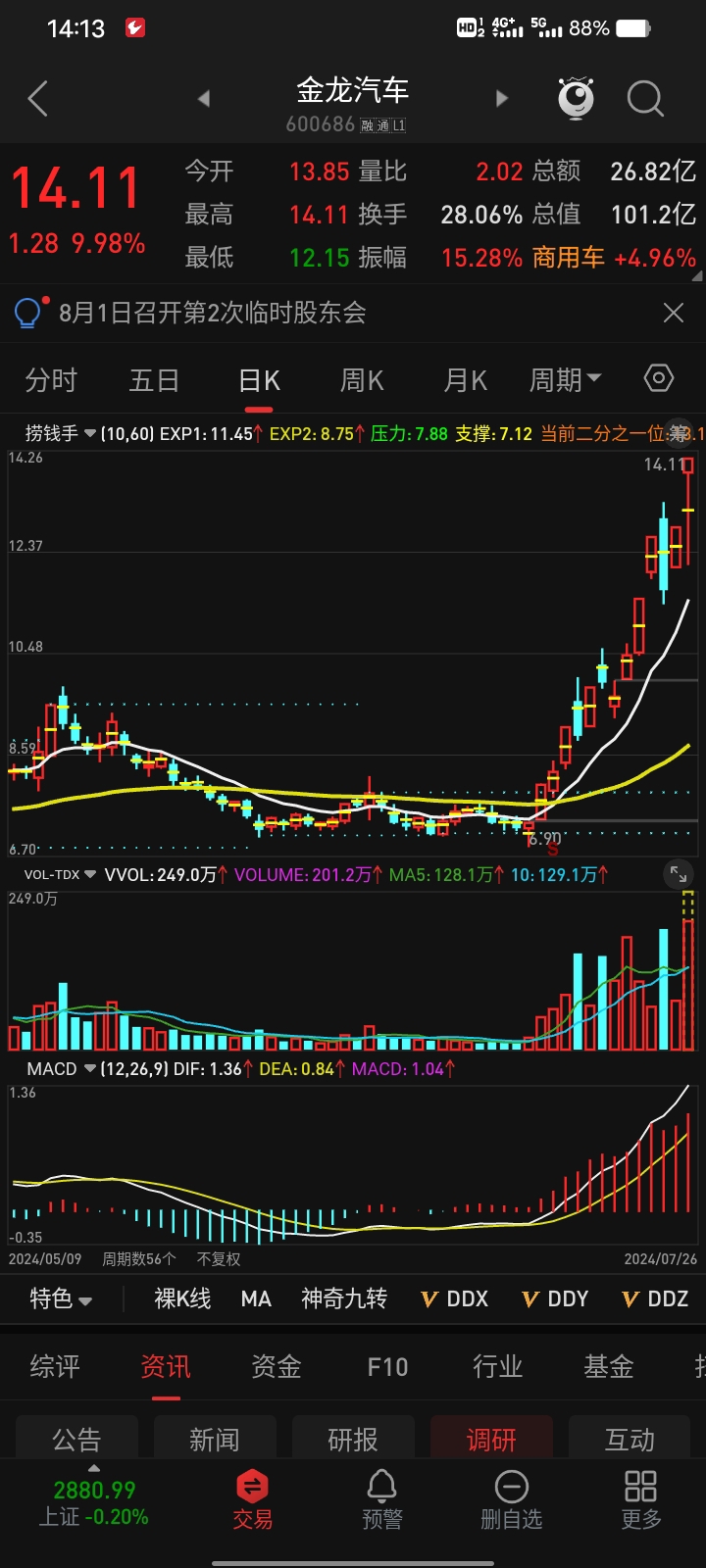This screenshot has width=706, height=1568.
Task: Toggle 神奇九转 indicator
Action: tap(344, 1298)
